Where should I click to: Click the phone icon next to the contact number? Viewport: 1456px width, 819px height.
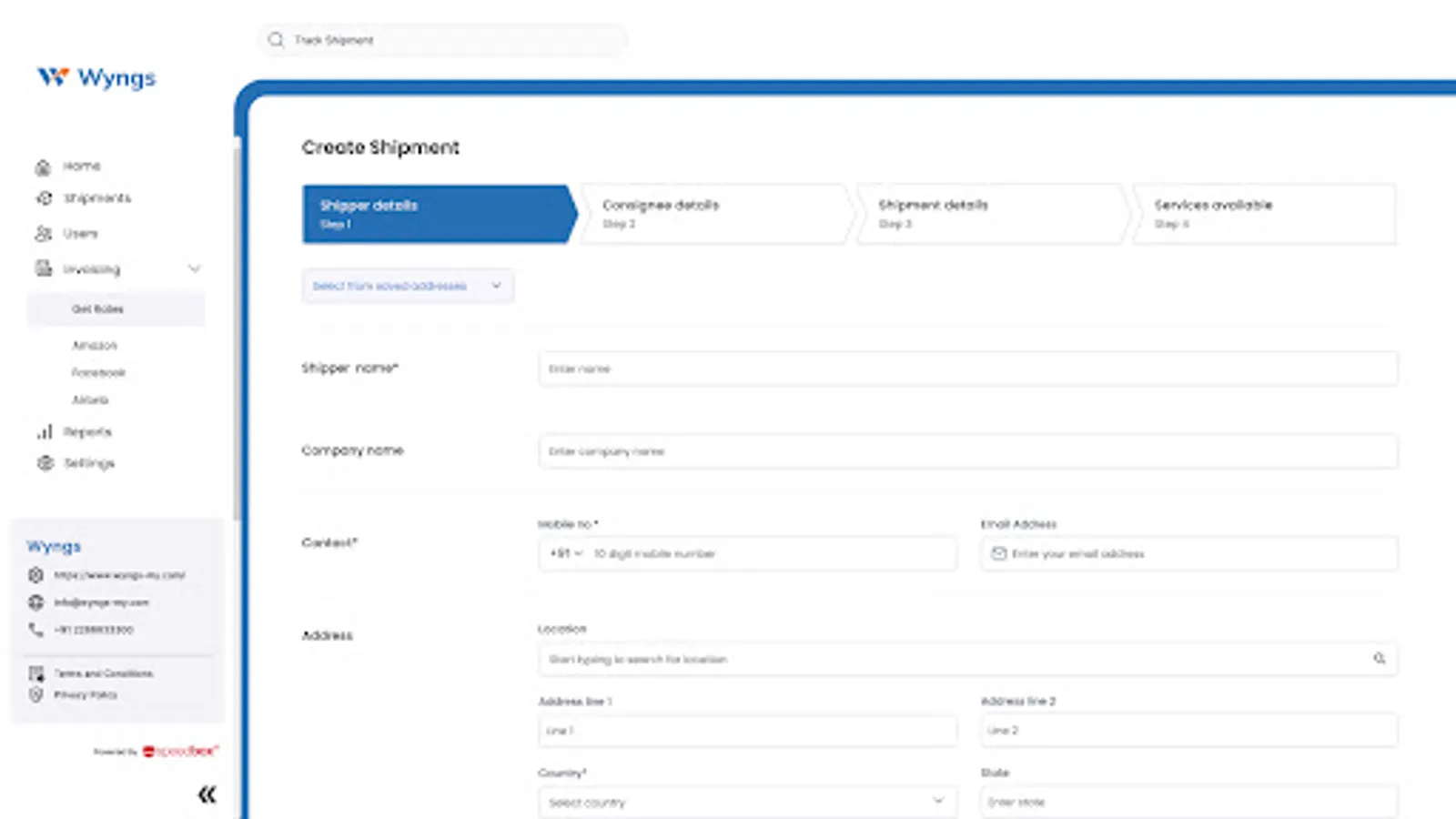point(35,629)
